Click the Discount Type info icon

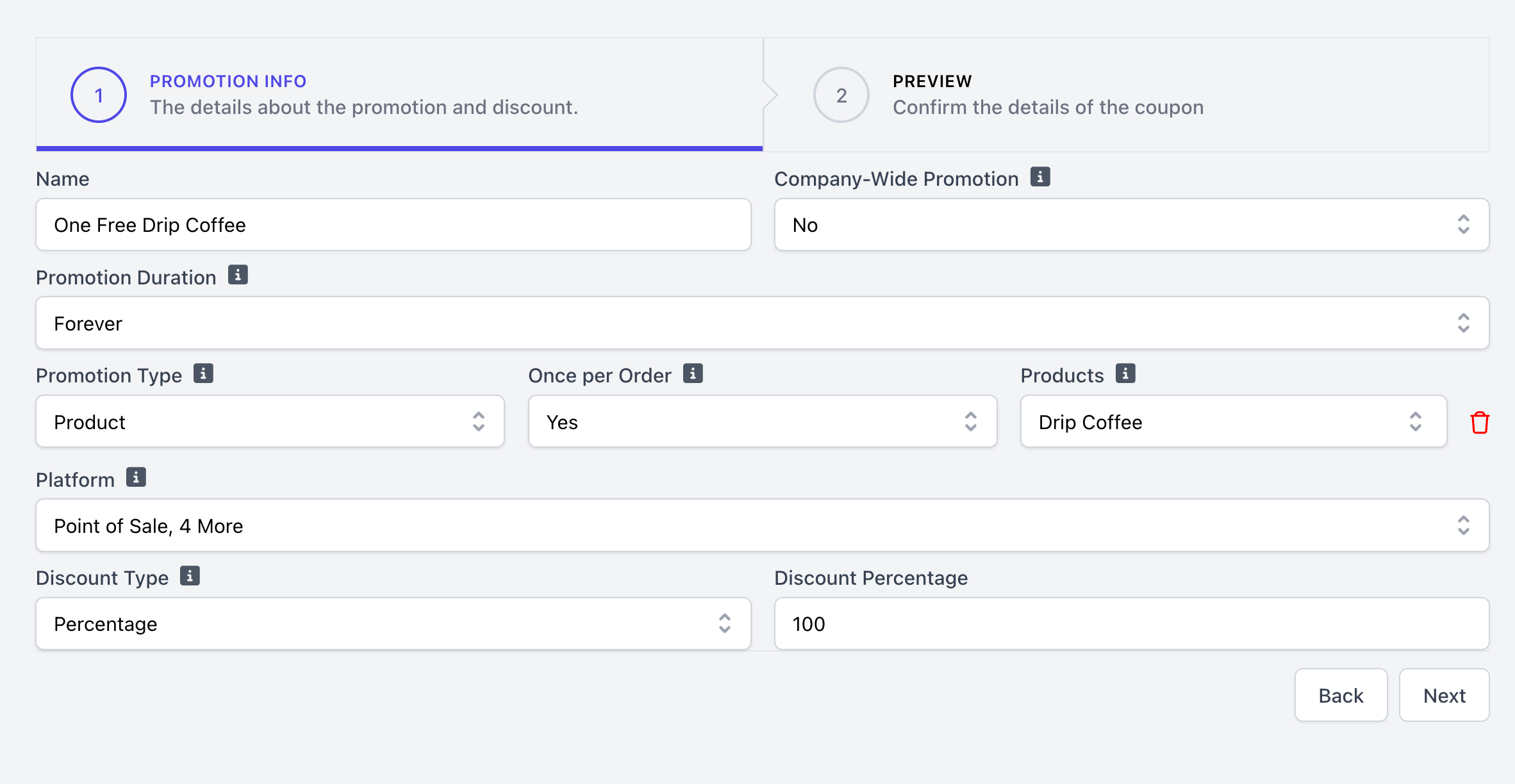point(190,576)
